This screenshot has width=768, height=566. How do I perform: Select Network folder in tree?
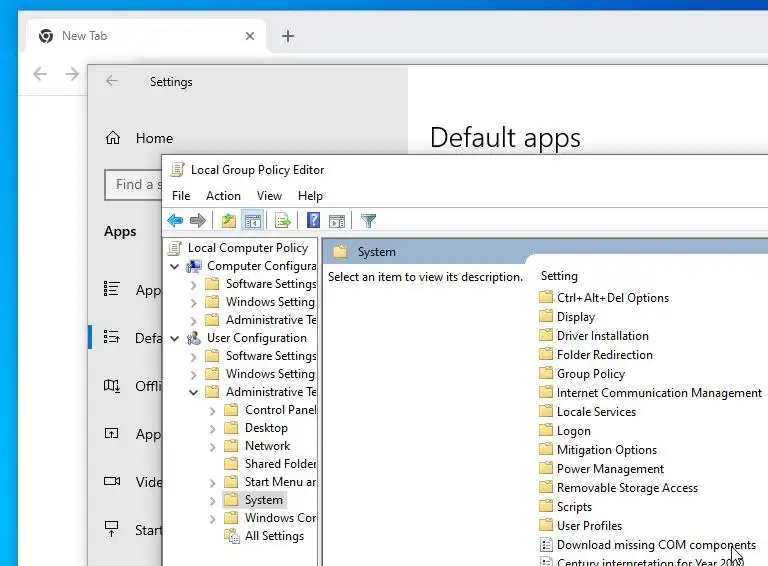point(257,446)
